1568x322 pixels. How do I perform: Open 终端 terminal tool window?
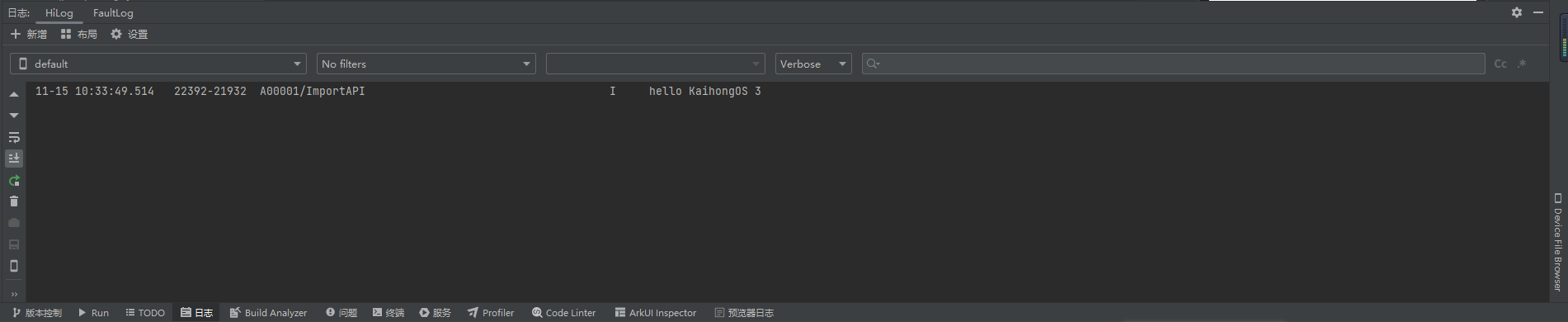pos(388,313)
